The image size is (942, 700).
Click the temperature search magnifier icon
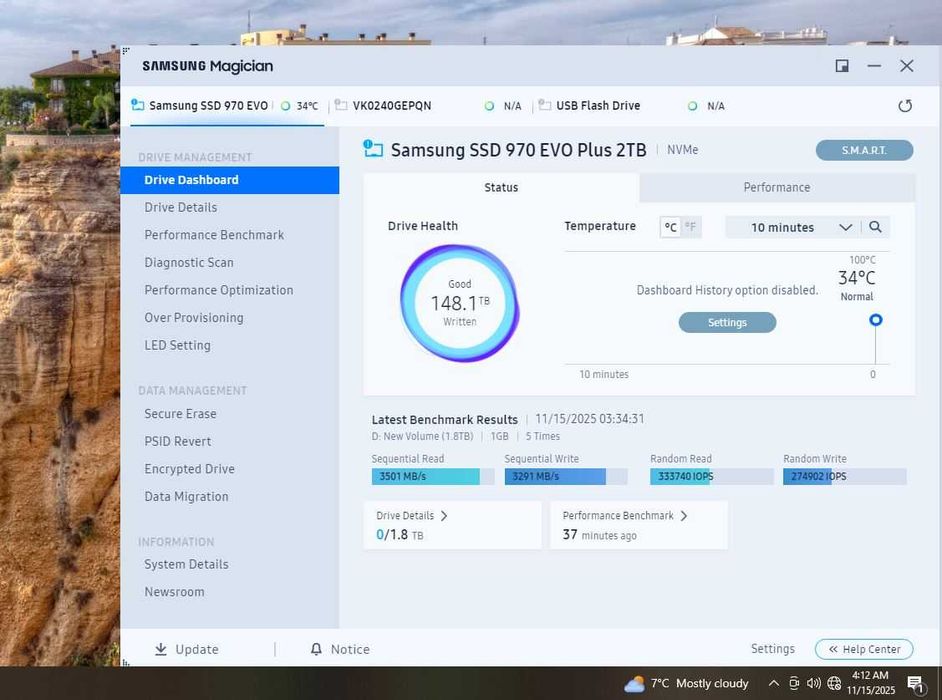point(875,227)
